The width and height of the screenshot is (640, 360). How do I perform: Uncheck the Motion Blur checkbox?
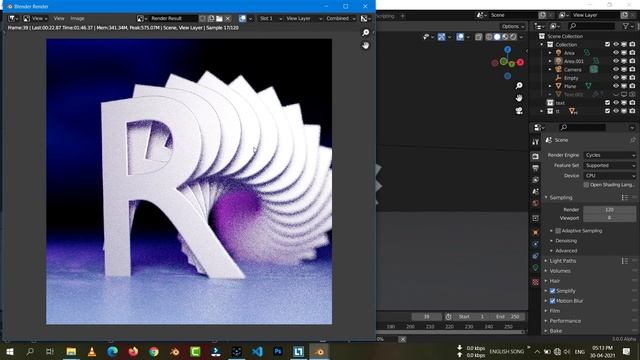(x=552, y=301)
